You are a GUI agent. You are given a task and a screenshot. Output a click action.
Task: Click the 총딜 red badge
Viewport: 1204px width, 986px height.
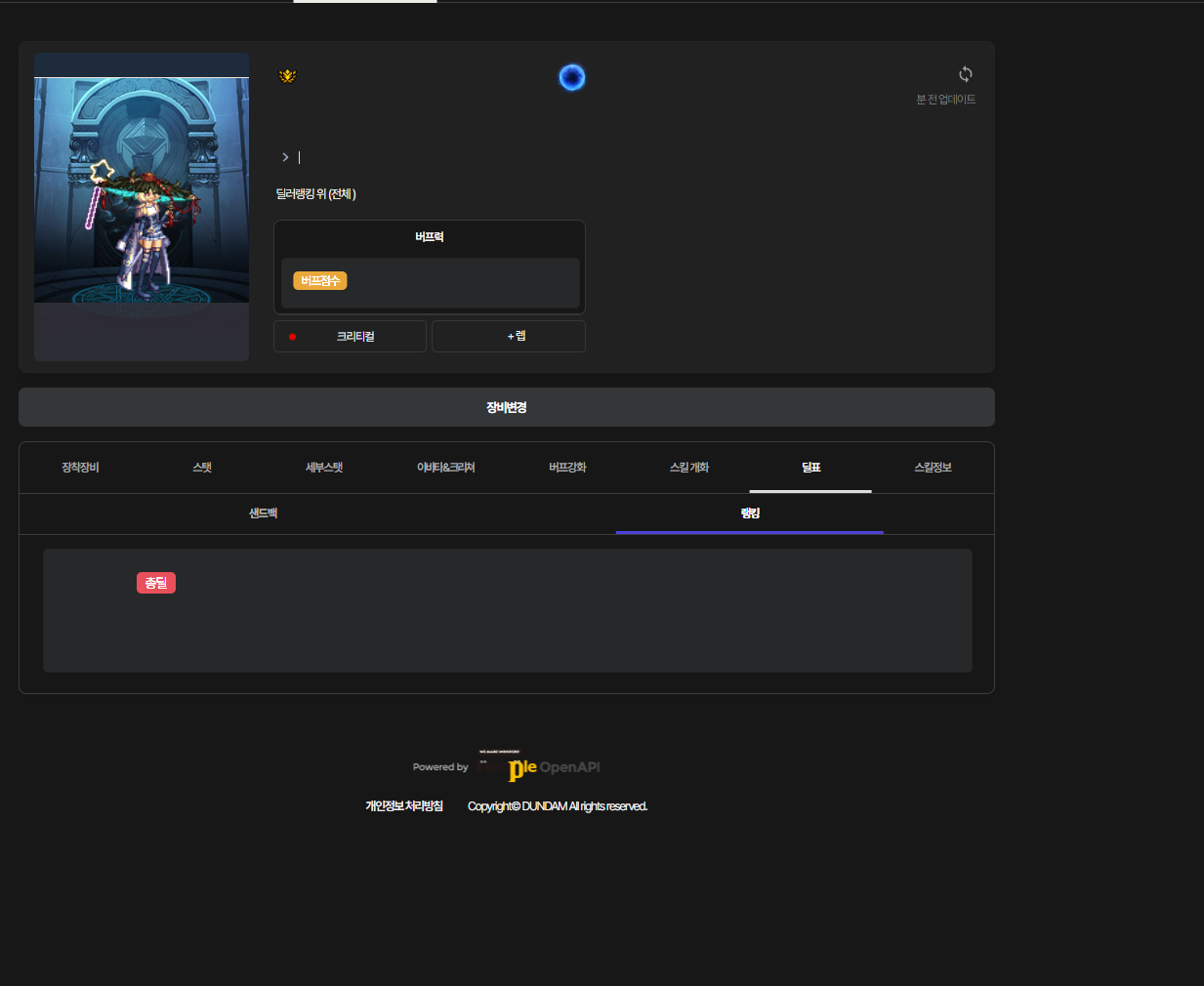pos(156,583)
